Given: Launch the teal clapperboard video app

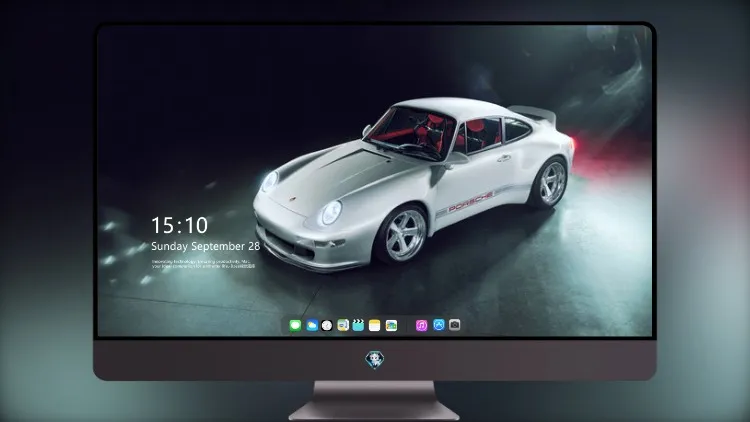Looking at the screenshot, I should click(x=358, y=325).
